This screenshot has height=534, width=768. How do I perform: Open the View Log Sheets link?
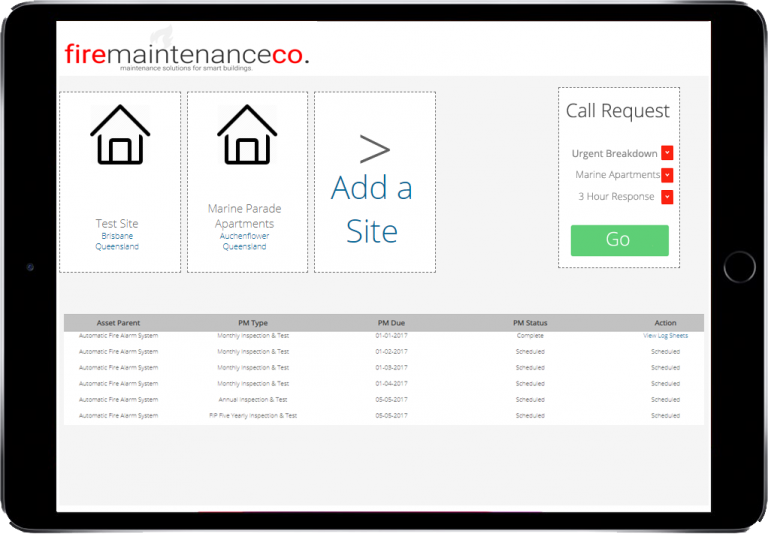point(665,336)
